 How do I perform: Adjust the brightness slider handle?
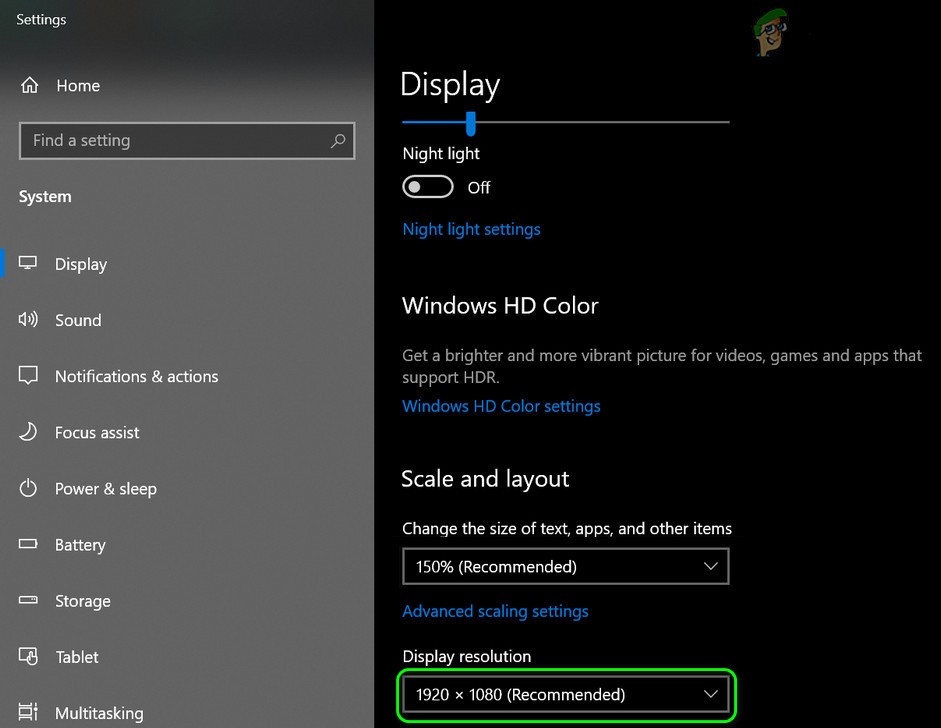coord(470,124)
